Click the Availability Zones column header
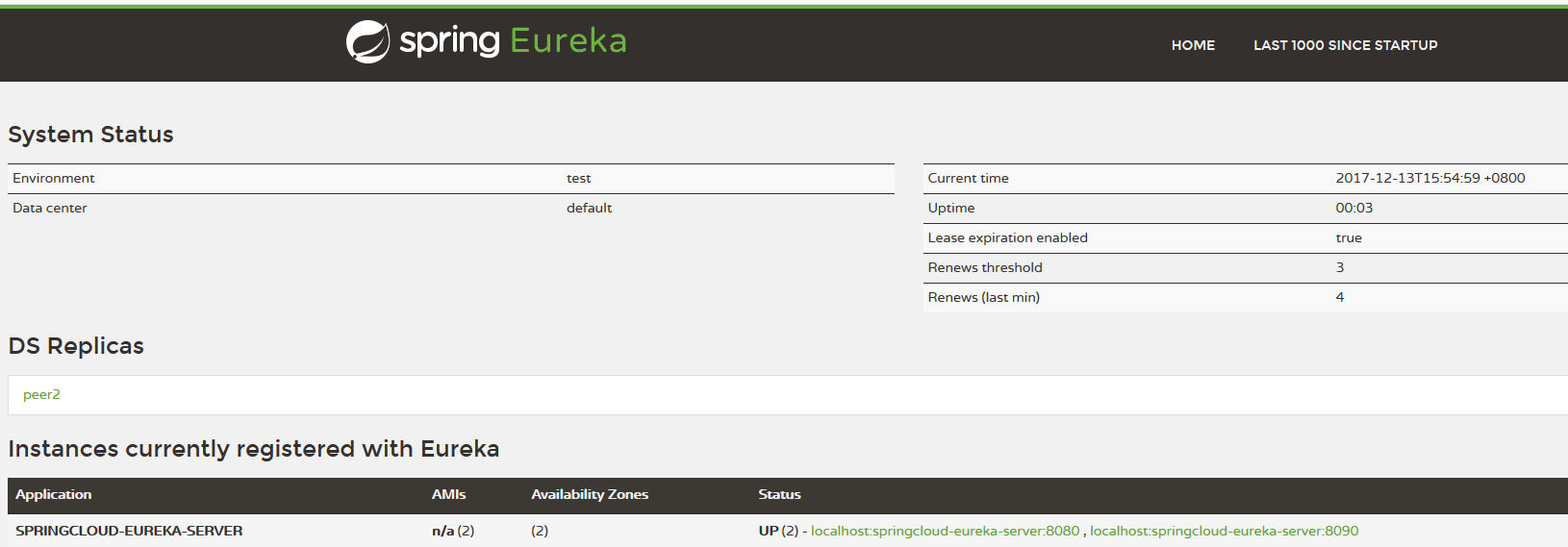Screen dimensions: 1568x547 tap(590, 494)
